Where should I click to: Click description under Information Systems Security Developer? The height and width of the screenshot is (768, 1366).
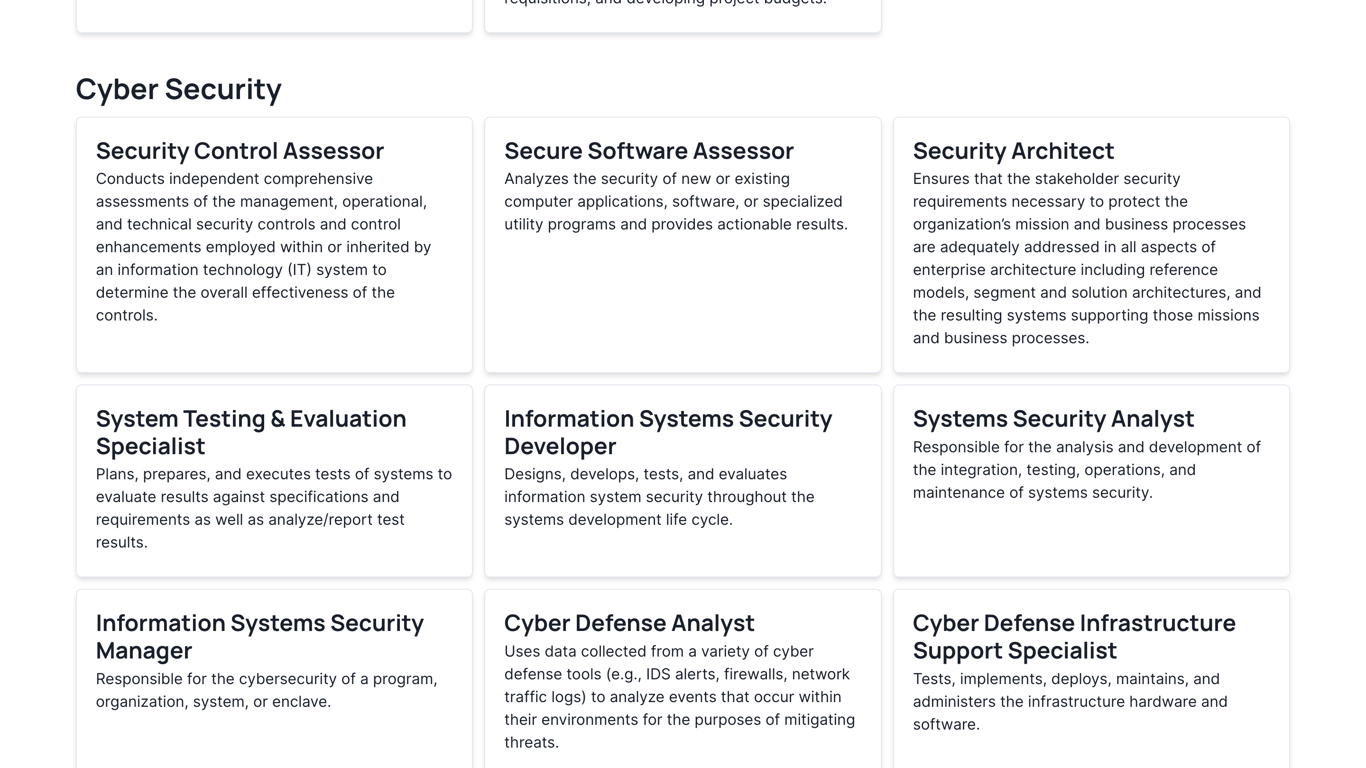pyautogui.click(x=660, y=497)
